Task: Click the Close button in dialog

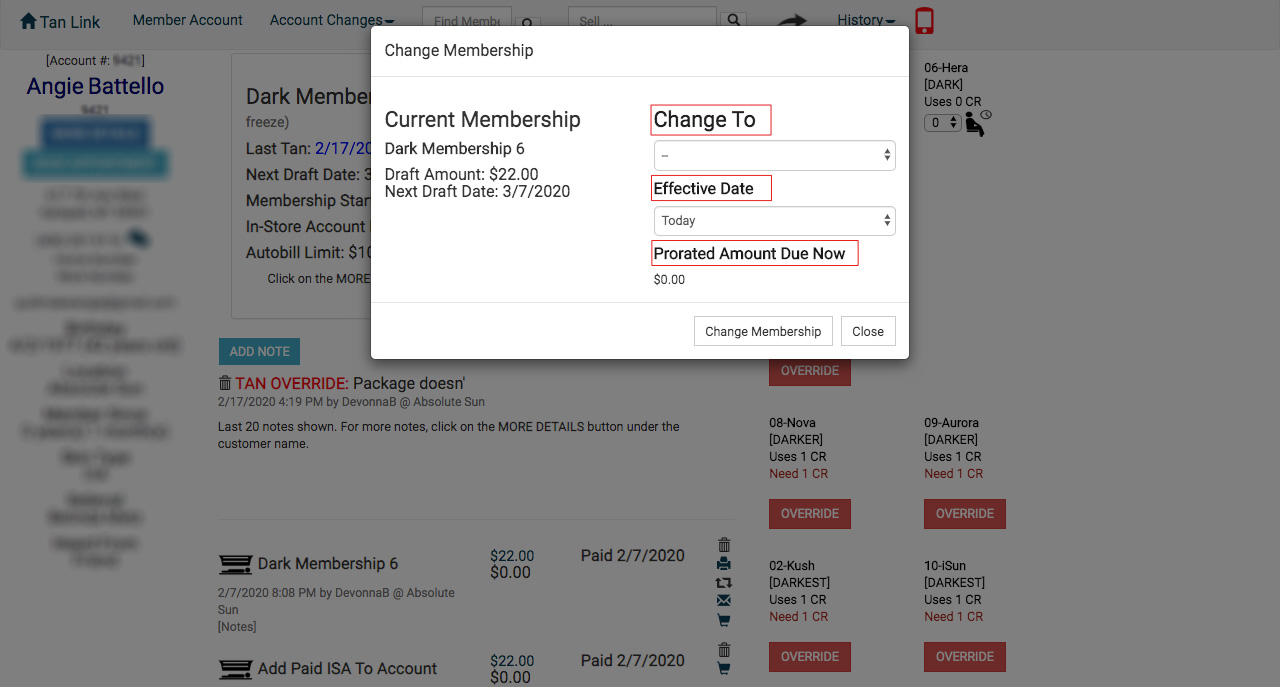Action: click(868, 331)
